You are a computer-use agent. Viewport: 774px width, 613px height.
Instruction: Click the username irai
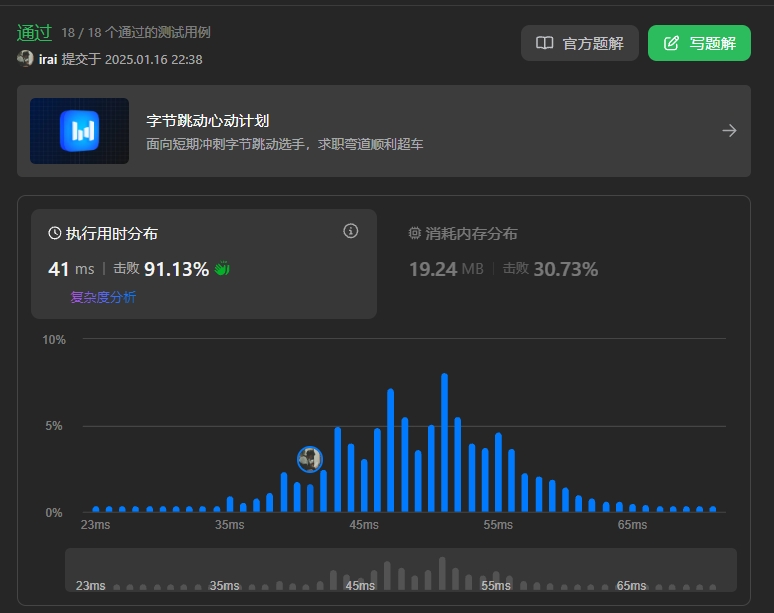click(48, 60)
